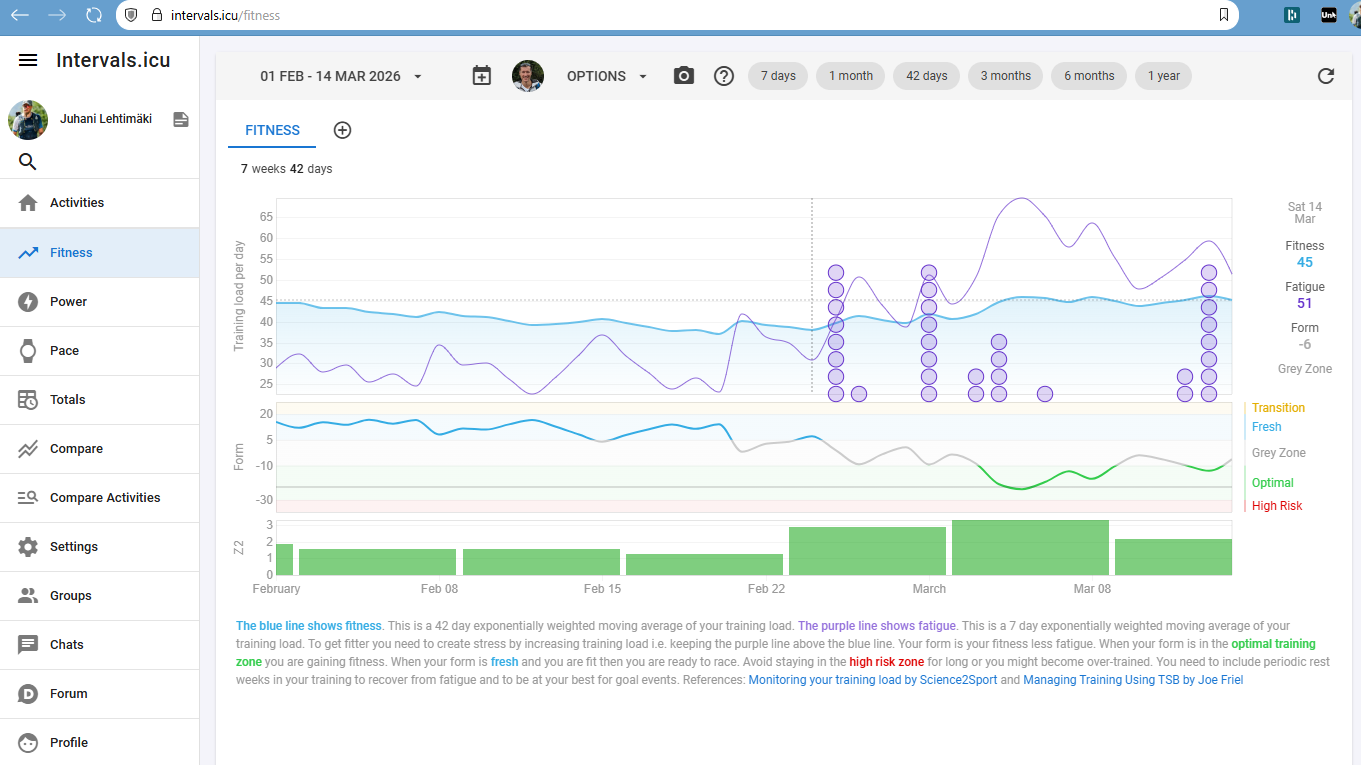
Task: Select the 3 months range chip
Action: [1005, 76]
